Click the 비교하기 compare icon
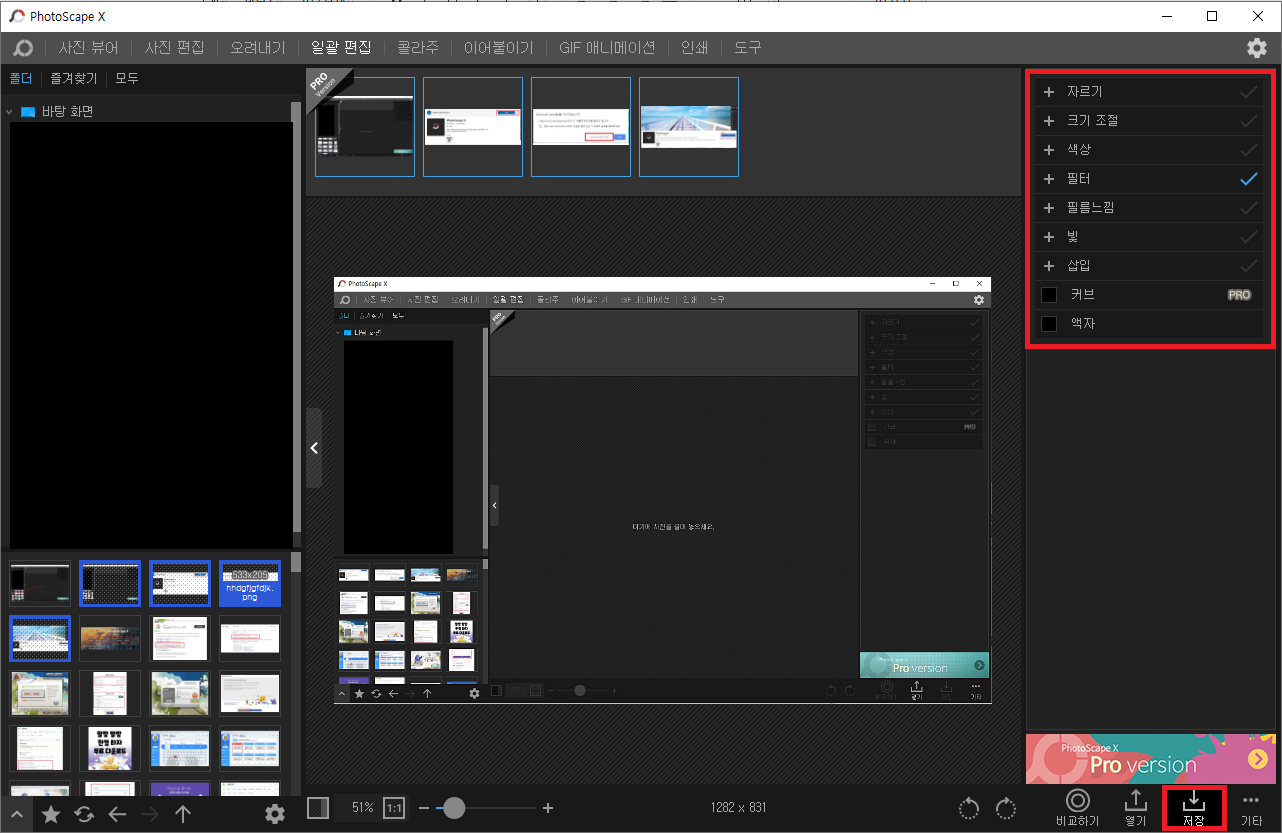1282x833 pixels. [x=1077, y=800]
